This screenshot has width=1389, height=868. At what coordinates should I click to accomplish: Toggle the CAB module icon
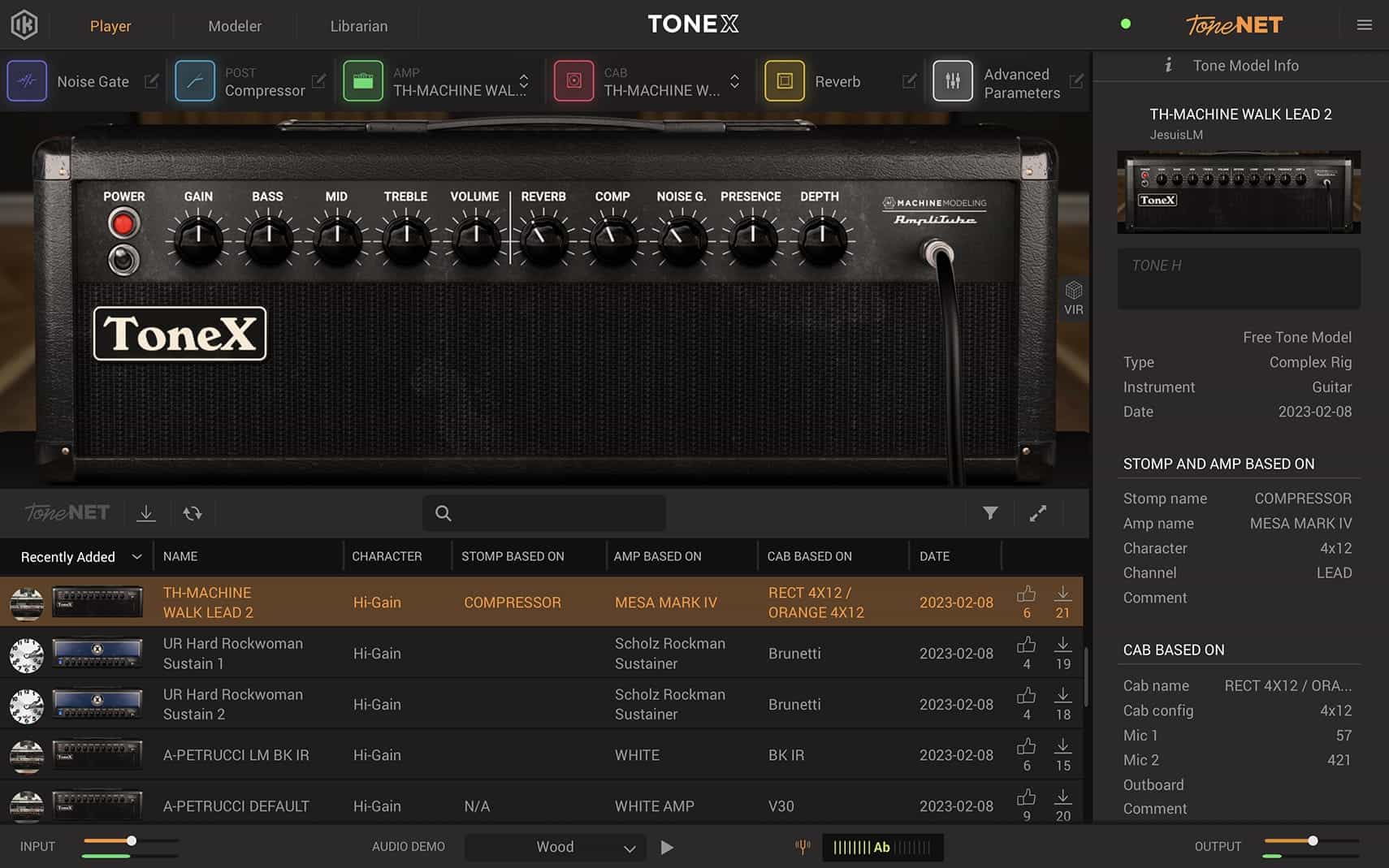coord(573,81)
